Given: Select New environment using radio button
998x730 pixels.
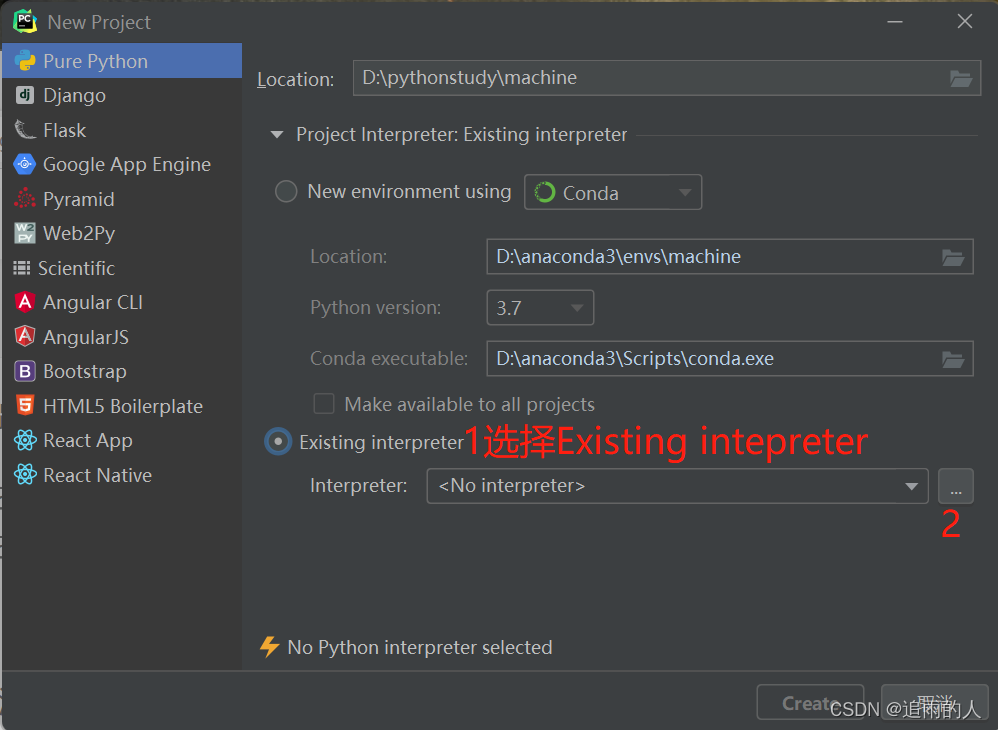Looking at the screenshot, I should click(x=286, y=191).
